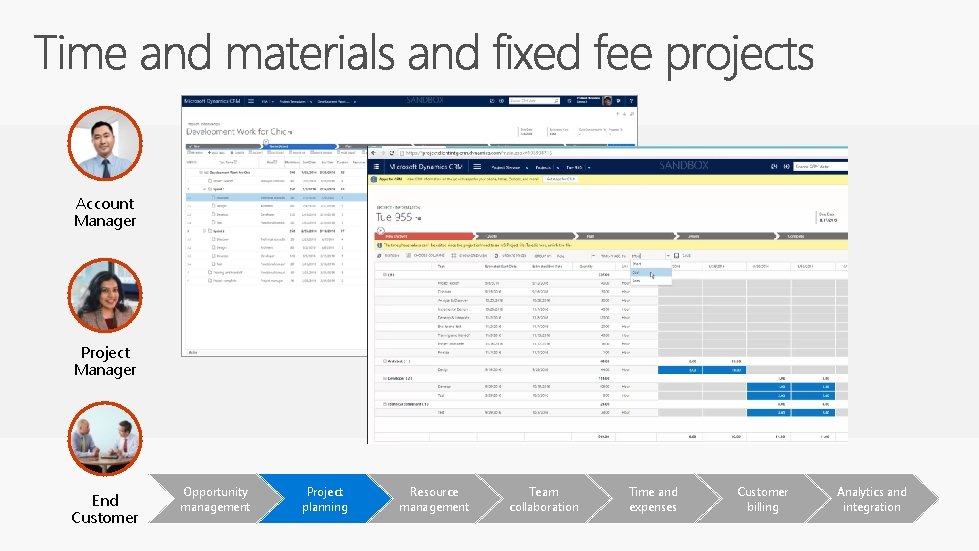Select the Project planning stage arrow
This screenshot has height=551, width=979.
coord(325,499)
